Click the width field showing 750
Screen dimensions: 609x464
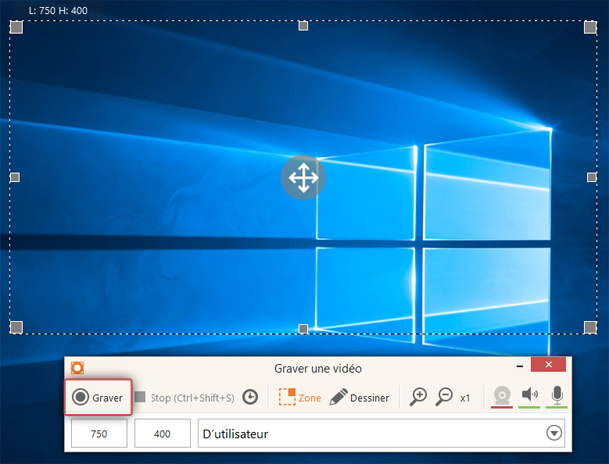(x=99, y=433)
